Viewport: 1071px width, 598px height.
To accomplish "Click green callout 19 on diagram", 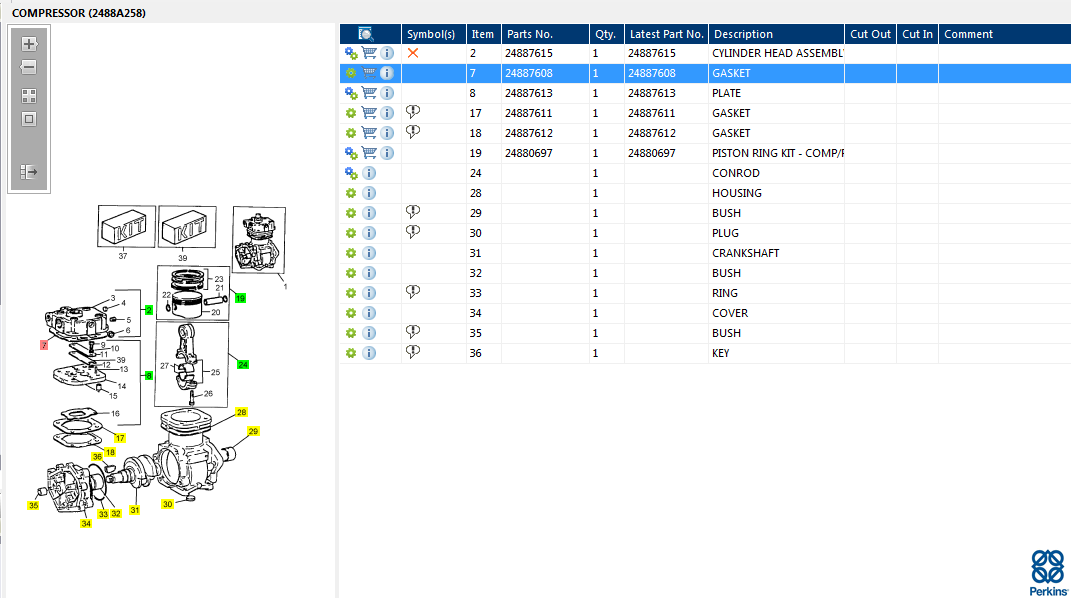I will (x=240, y=298).
